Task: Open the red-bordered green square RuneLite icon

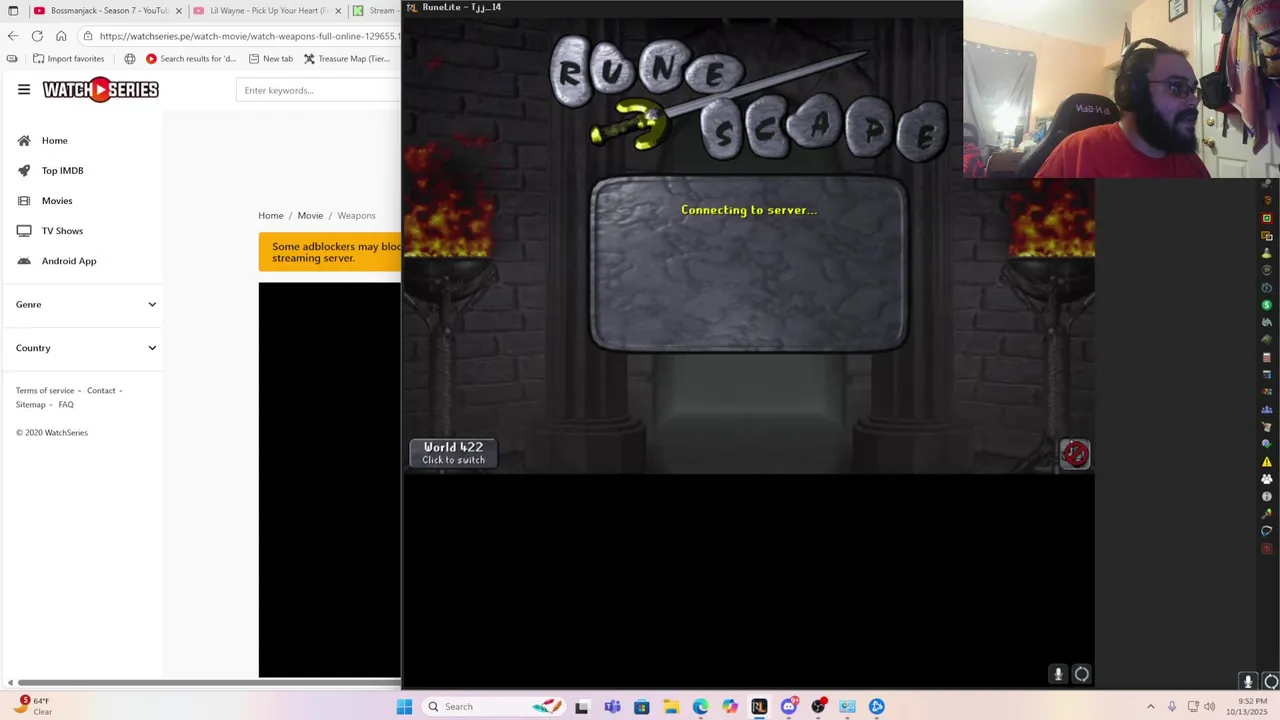Action: pos(1267,218)
